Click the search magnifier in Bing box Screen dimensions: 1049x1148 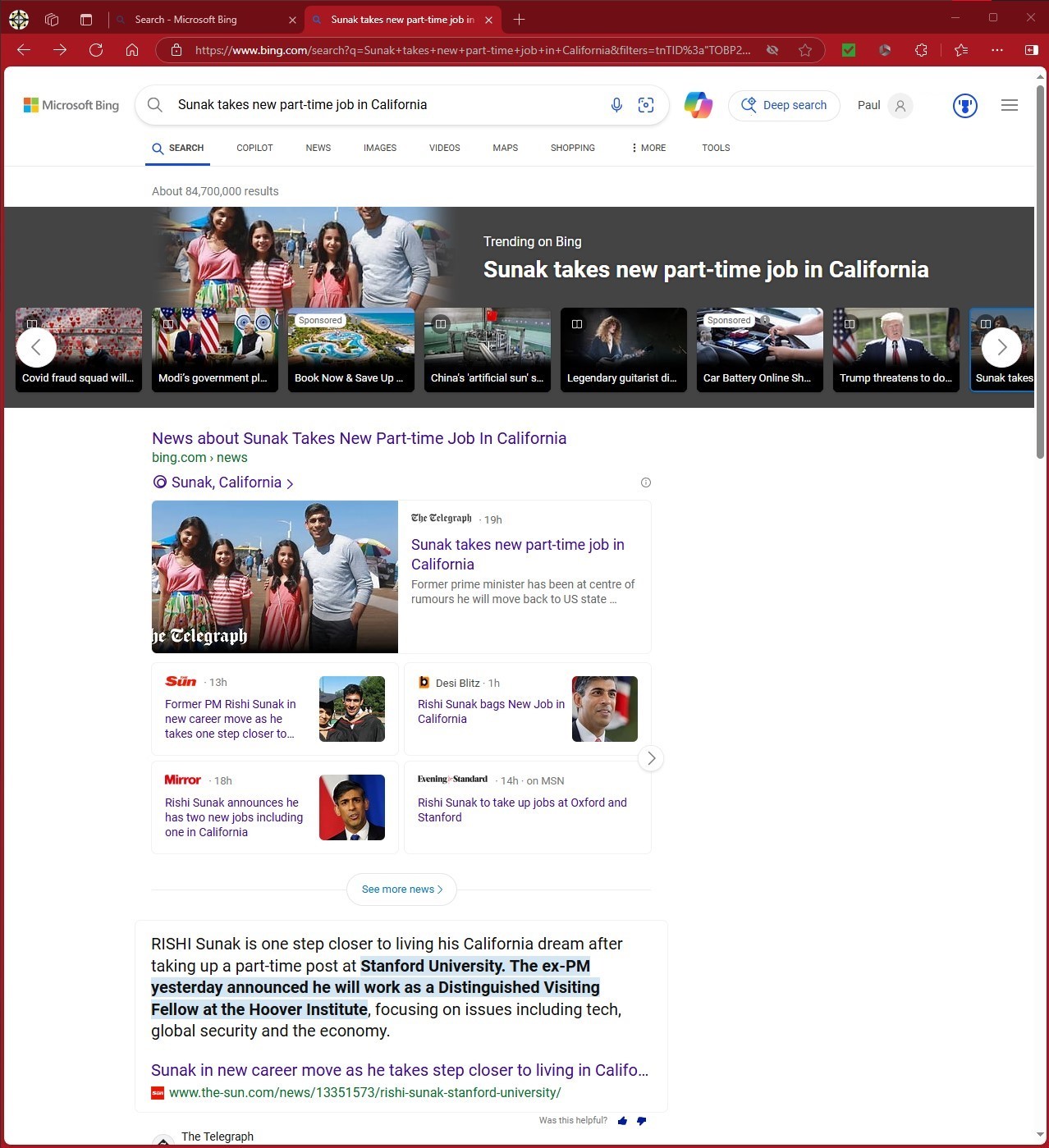pyautogui.click(x=154, y=105)
